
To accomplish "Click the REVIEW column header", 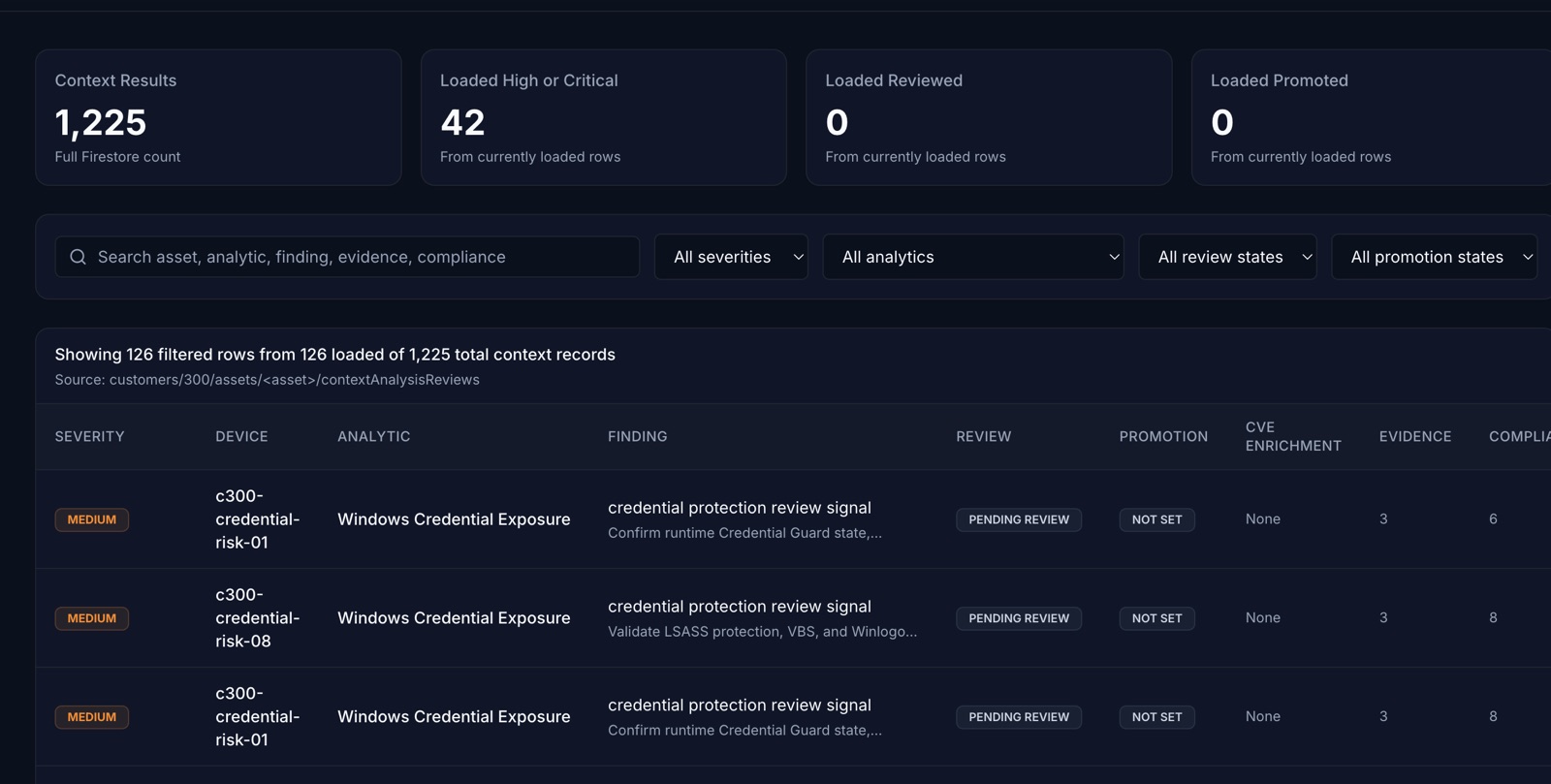I will pos(983,436).
